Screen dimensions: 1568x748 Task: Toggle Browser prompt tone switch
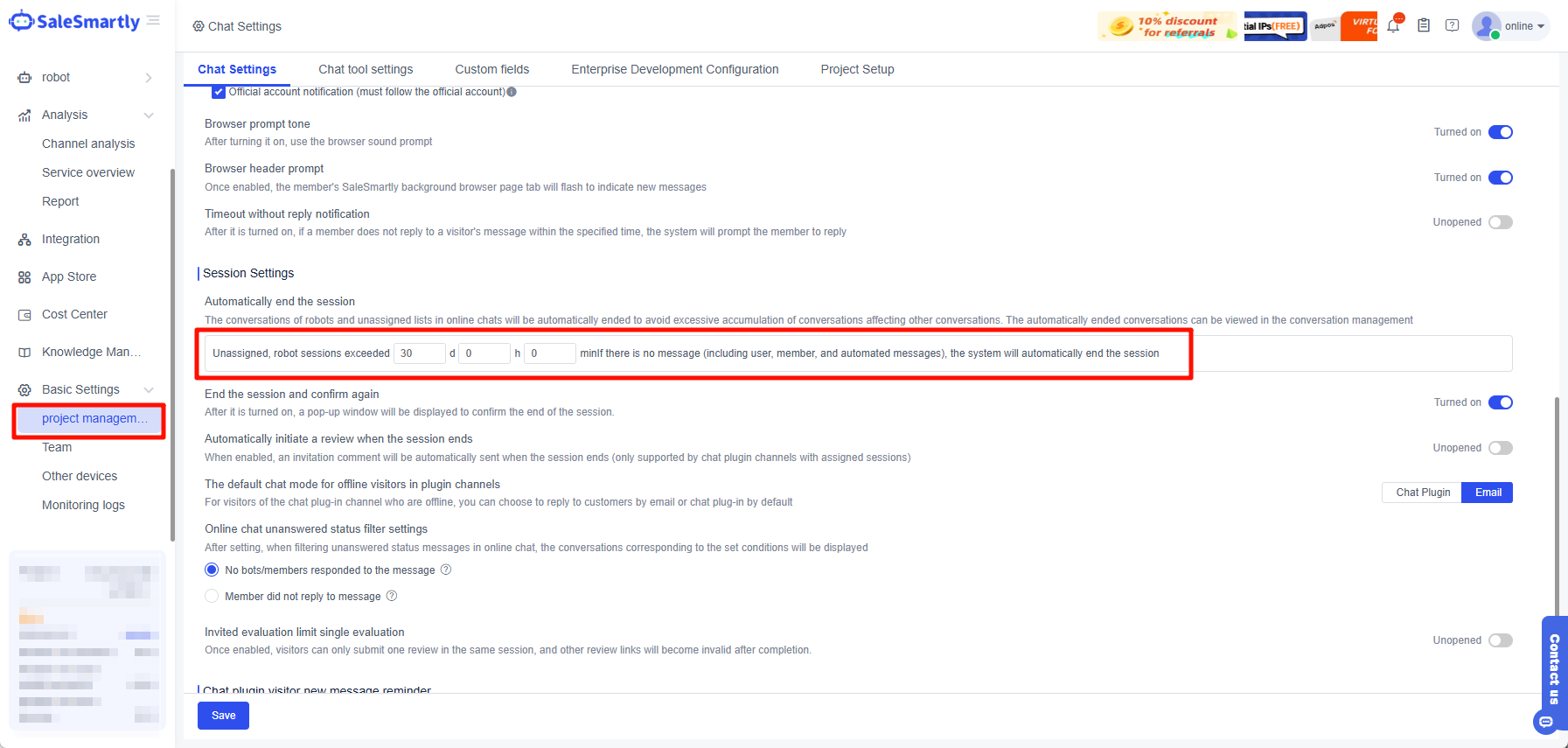[x=1501, y=132]
